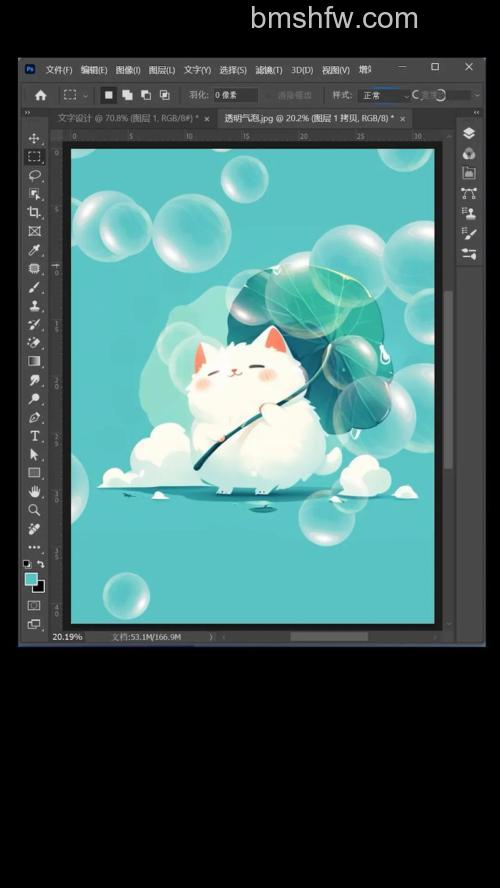Open marquee tool preset picker arrow
Viewport: 500px width, 888px height.
[x=86, y=96]
